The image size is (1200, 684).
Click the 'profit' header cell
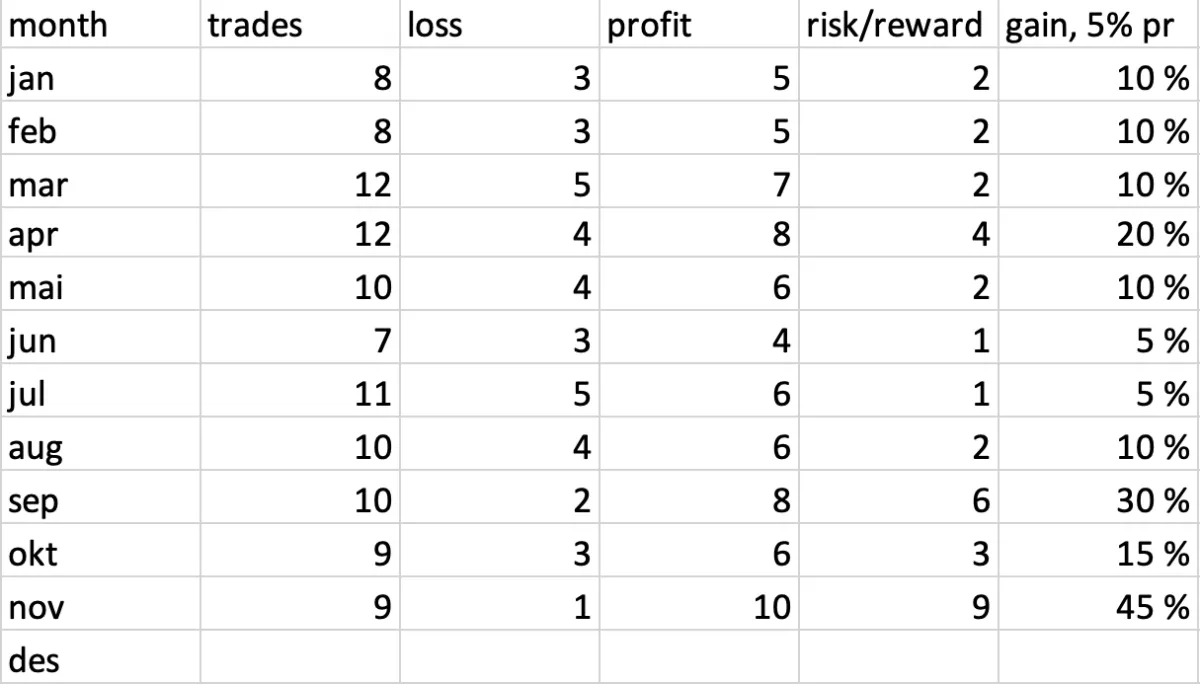pos(699,24)
